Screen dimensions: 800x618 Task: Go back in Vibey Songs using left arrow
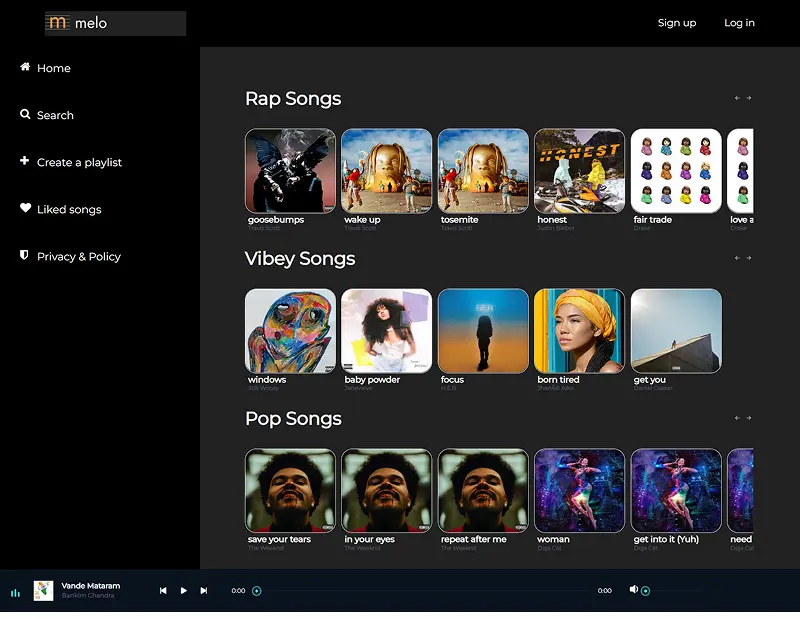(x=737, y=258)
